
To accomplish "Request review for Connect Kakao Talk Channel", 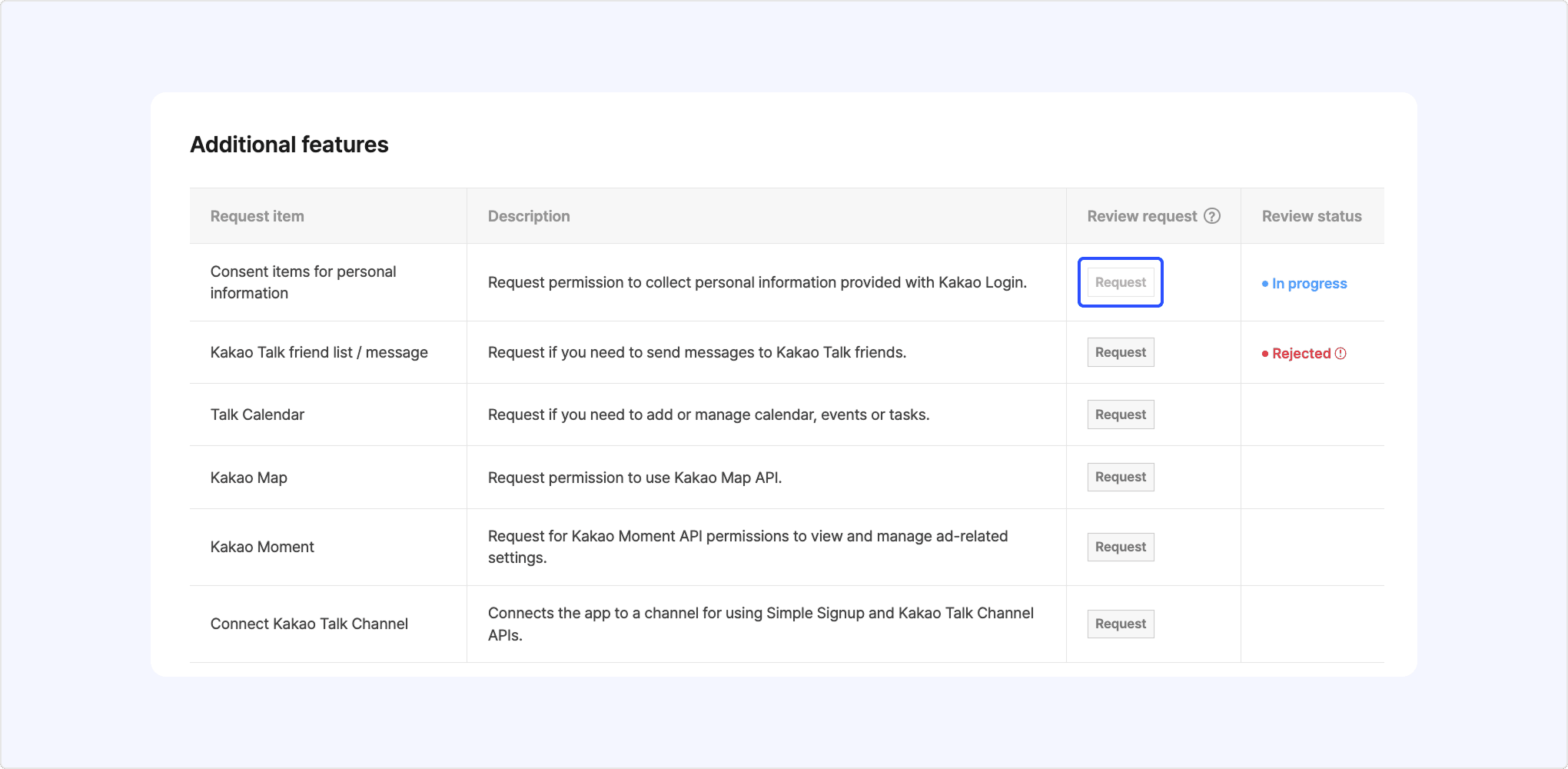I will pyautogui.click(x=1121, y=624).
